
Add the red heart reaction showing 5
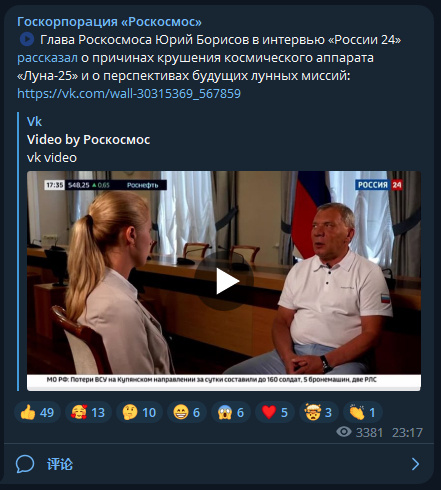275,412
